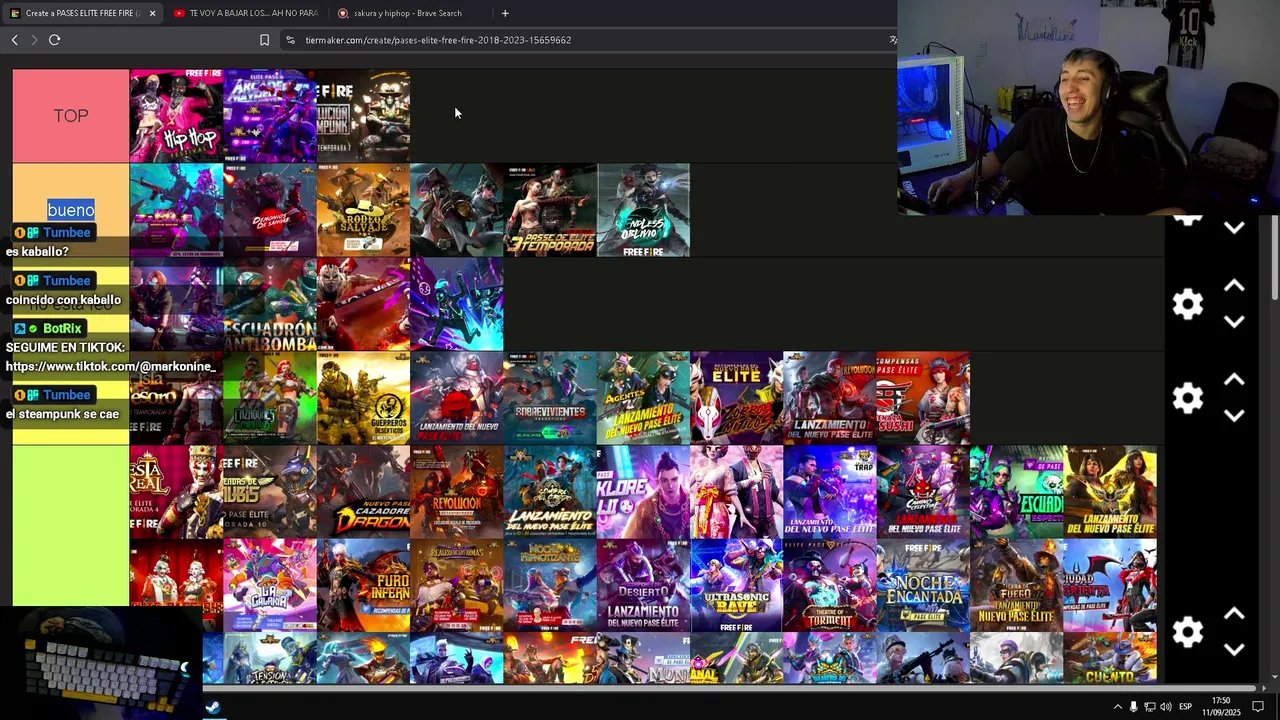
Task: Move the green tier row up
Action: 1234,614
